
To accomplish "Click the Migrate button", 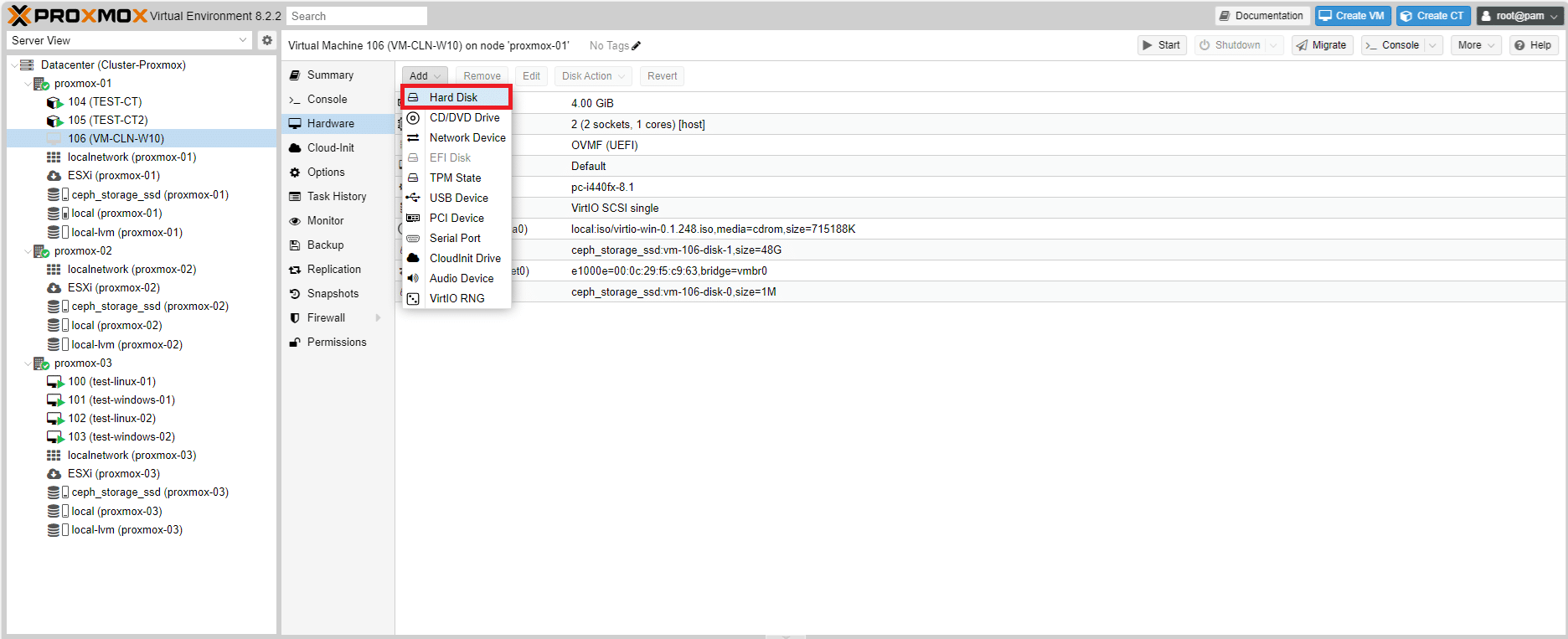I will (1322, 45).
